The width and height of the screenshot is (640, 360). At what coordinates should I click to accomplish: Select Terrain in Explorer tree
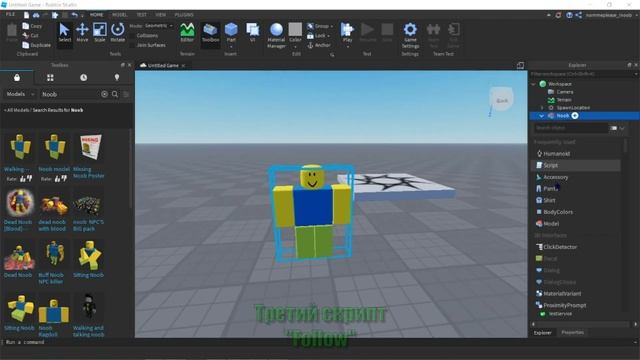click(564, 100)
